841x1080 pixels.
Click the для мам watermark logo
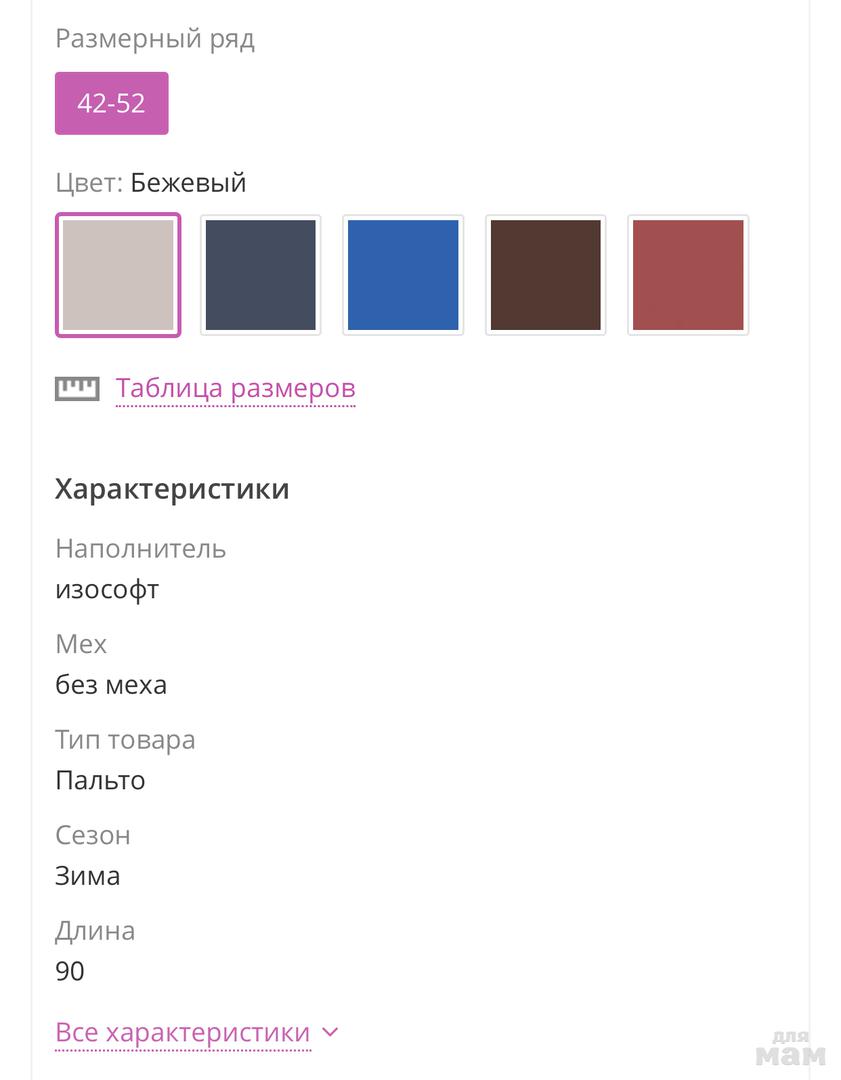coord(790,1047)
